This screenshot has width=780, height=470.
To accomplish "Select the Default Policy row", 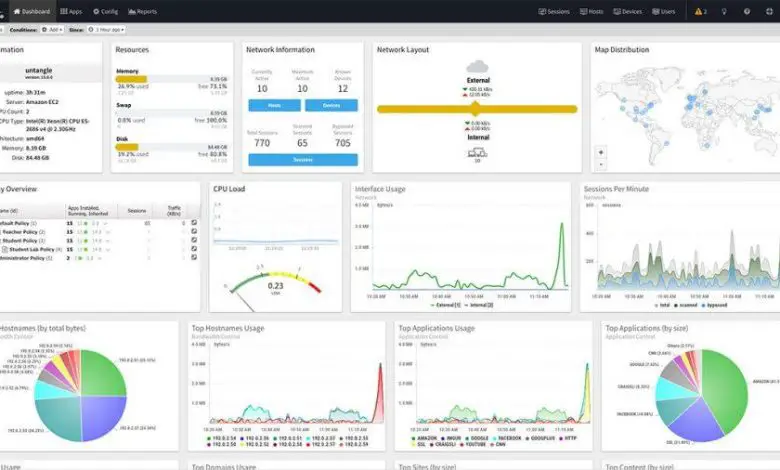I will click(x=99, y=223).
